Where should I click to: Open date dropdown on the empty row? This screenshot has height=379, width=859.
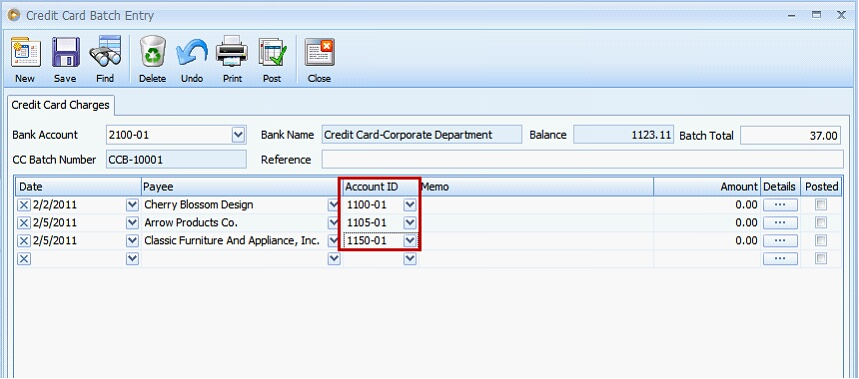132,259
